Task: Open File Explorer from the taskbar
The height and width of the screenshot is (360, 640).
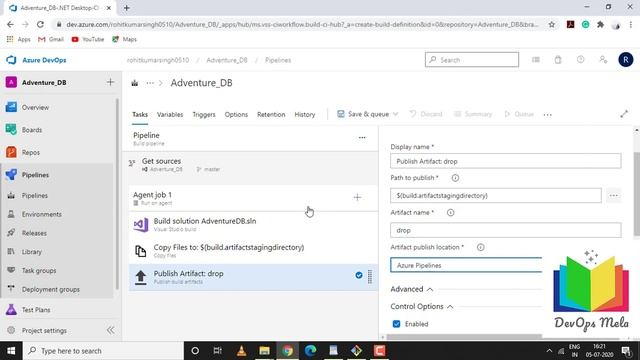Action: click(264, 351)
